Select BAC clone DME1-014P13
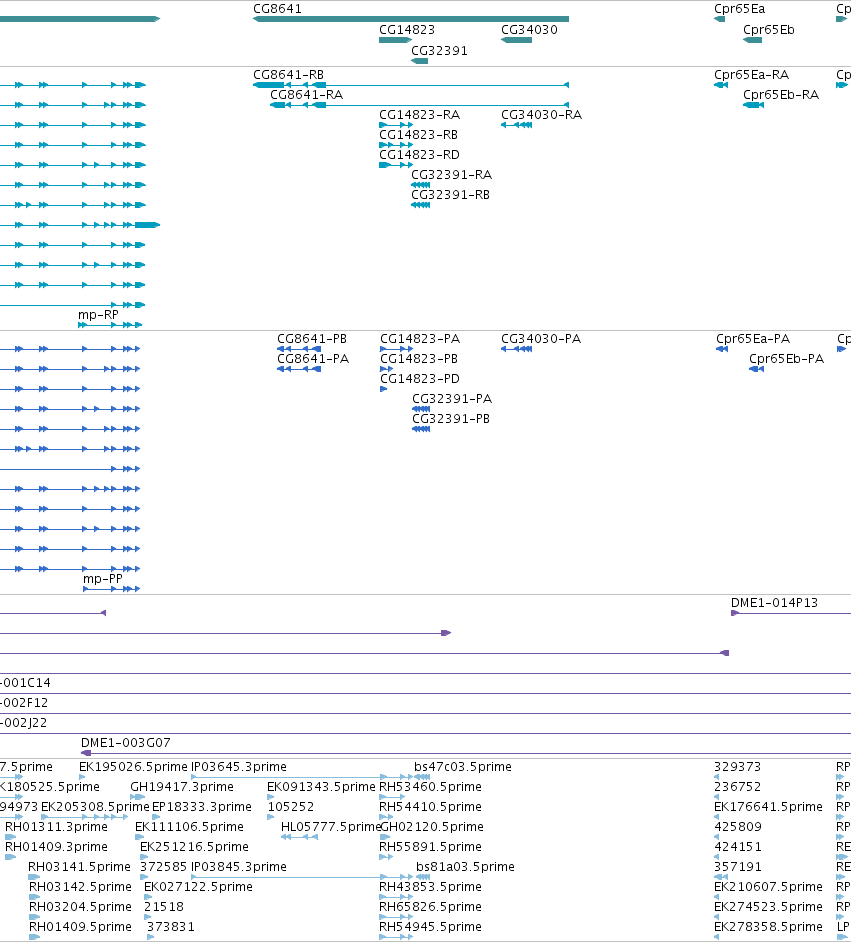This screenshot has width=851, height=942. [x=790, y=613]
